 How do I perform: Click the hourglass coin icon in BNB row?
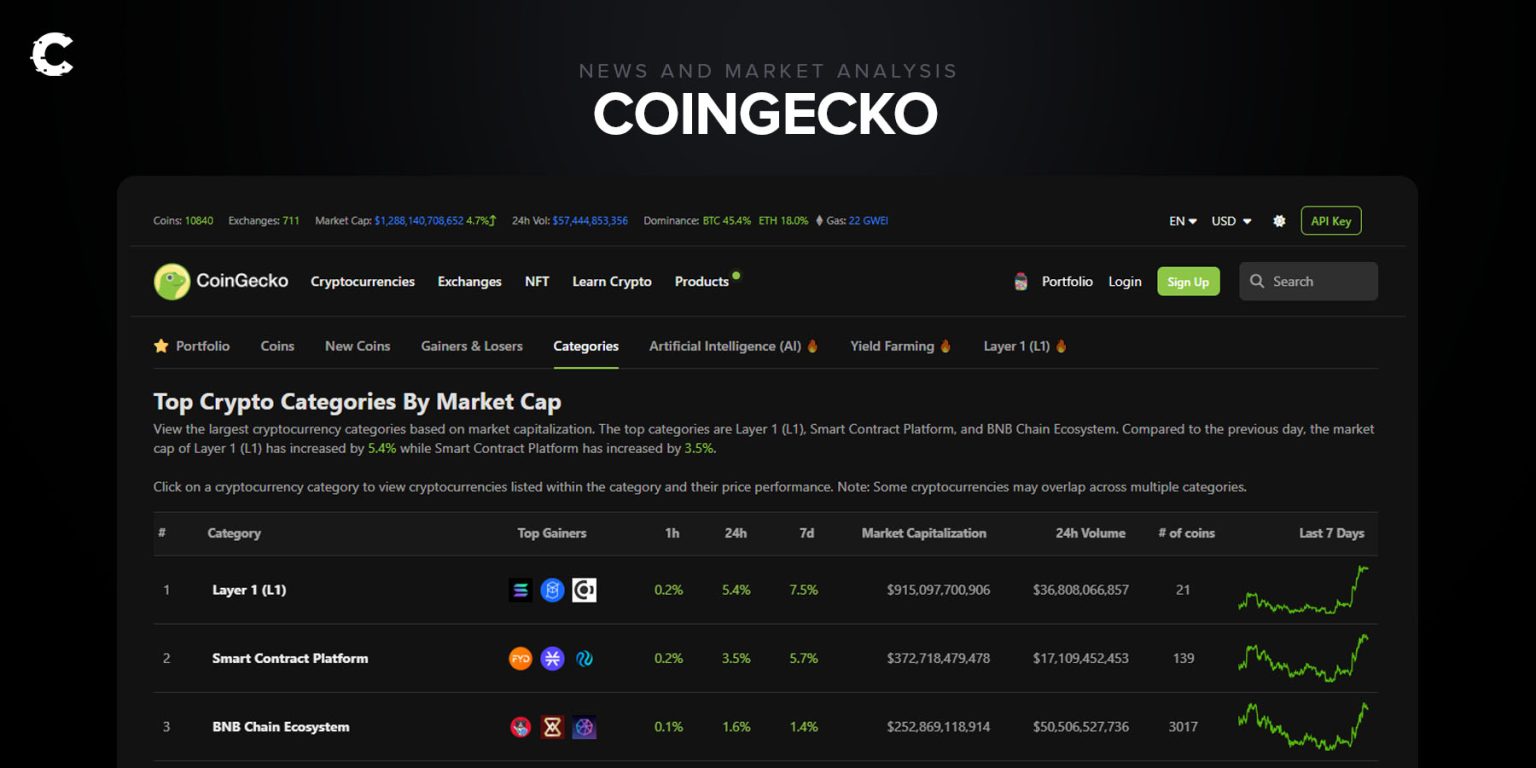[552, 727]
